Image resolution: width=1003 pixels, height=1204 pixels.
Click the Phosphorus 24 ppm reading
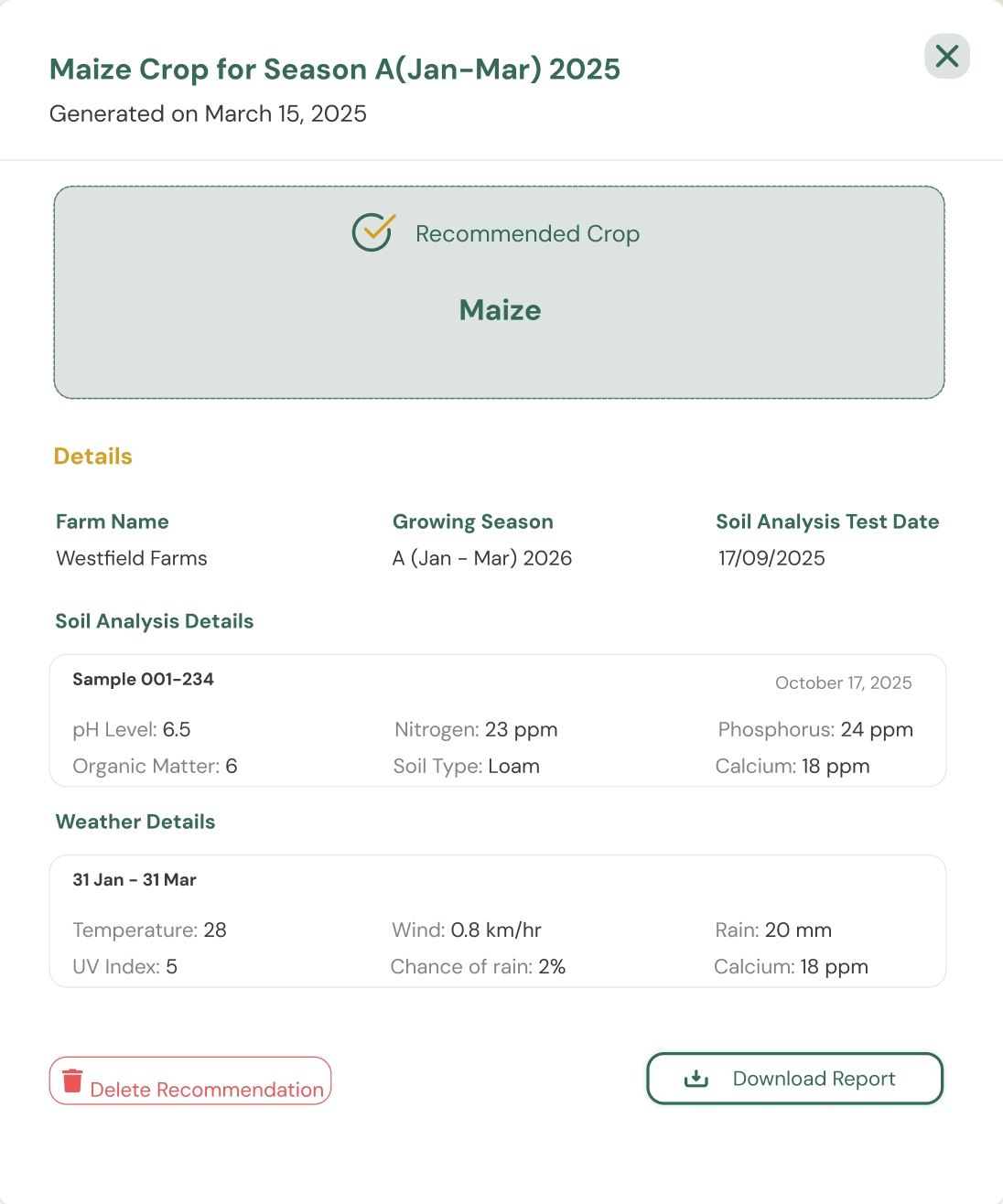pyautogui.click(x=815, y=729)
